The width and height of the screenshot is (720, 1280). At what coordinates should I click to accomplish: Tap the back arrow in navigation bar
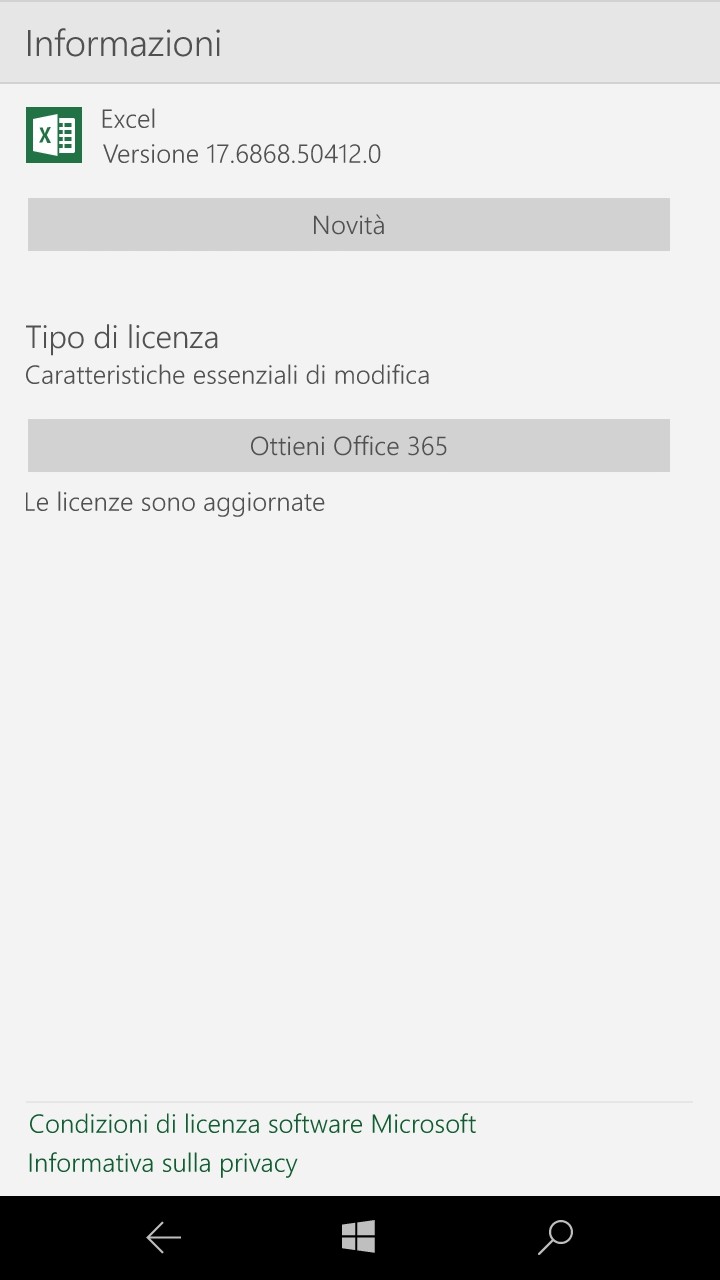tap(163, 1238)
